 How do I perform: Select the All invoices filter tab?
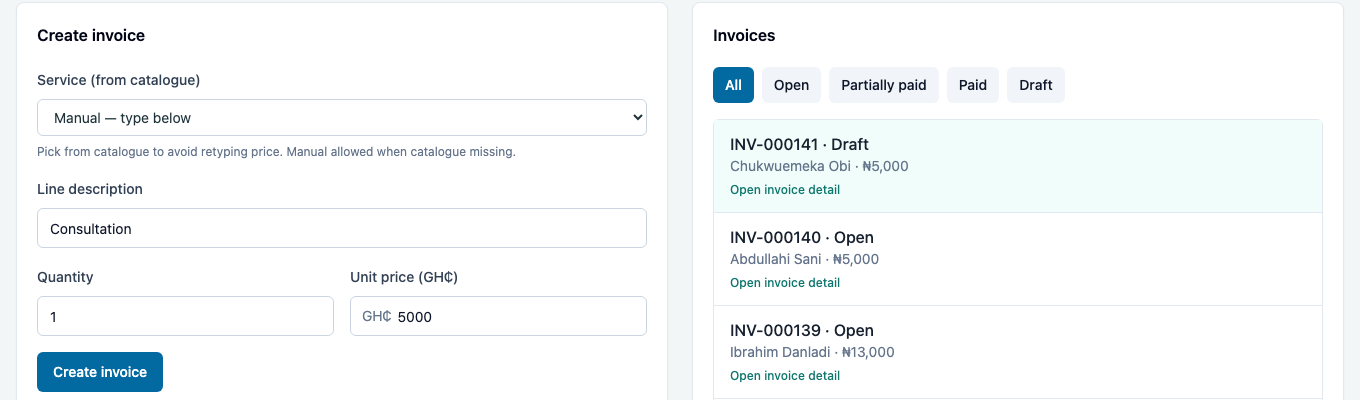coord(733,85)
